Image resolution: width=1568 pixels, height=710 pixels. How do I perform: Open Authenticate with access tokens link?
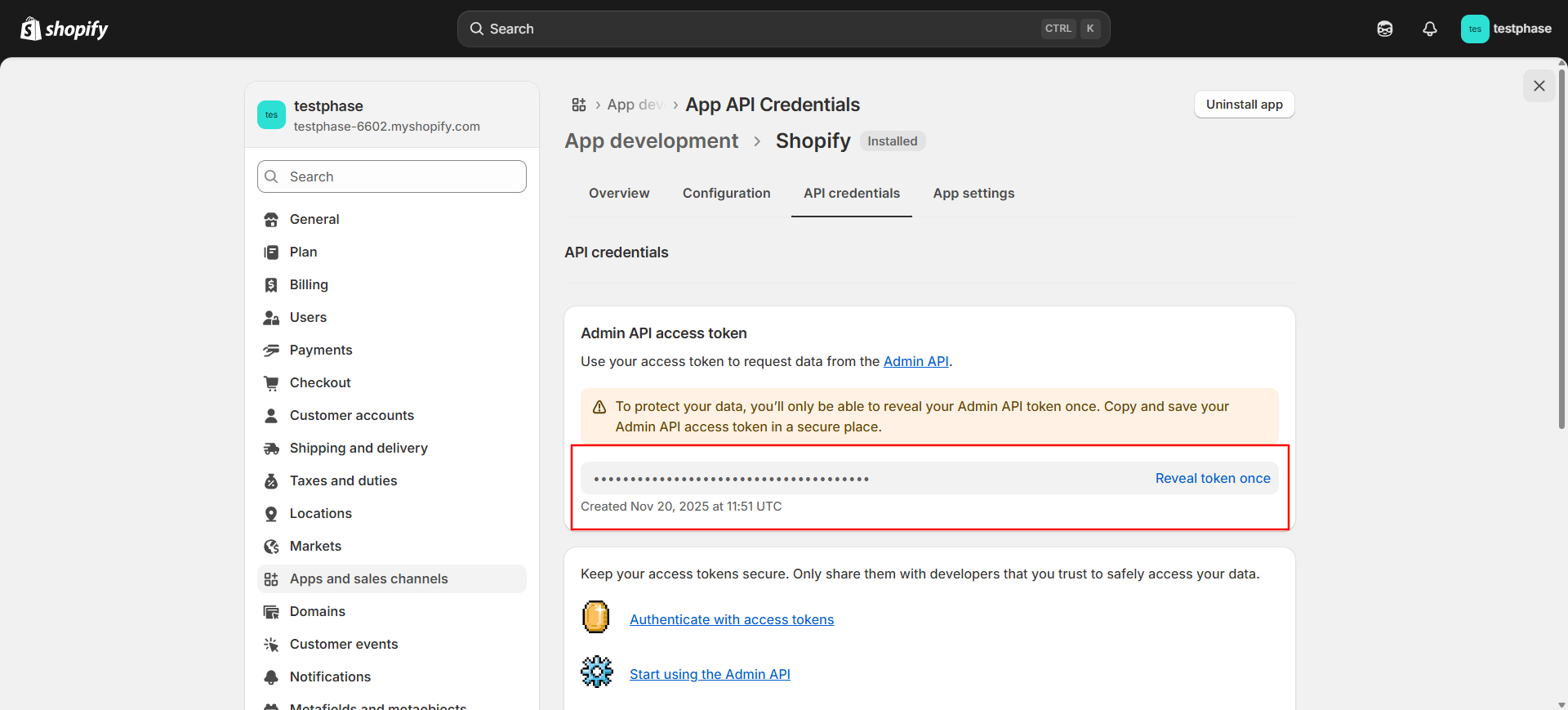click(x=731, y=619)
